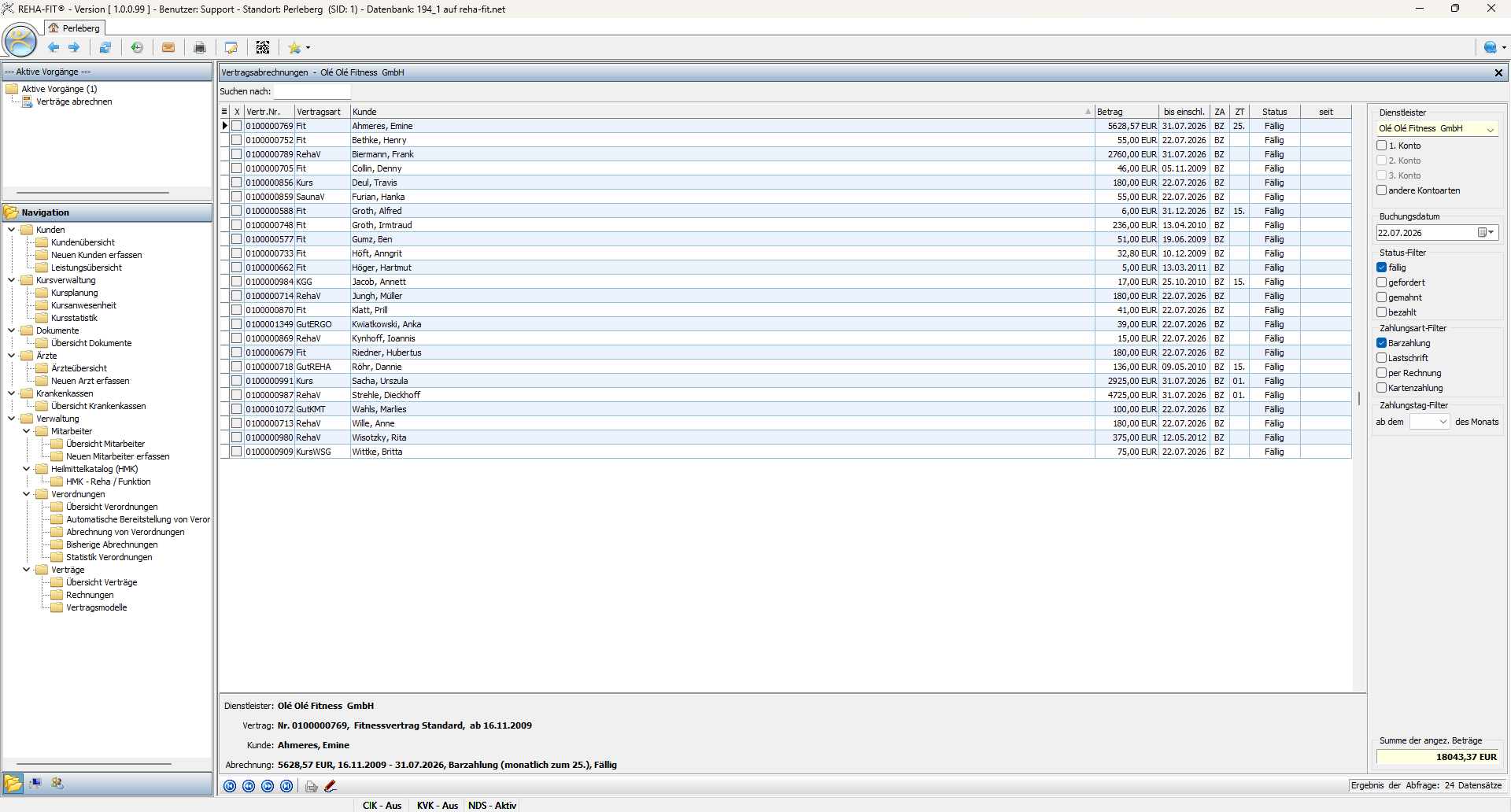
Task: Open Kundenübersicht in navigation tree
Action: [83, 242]
